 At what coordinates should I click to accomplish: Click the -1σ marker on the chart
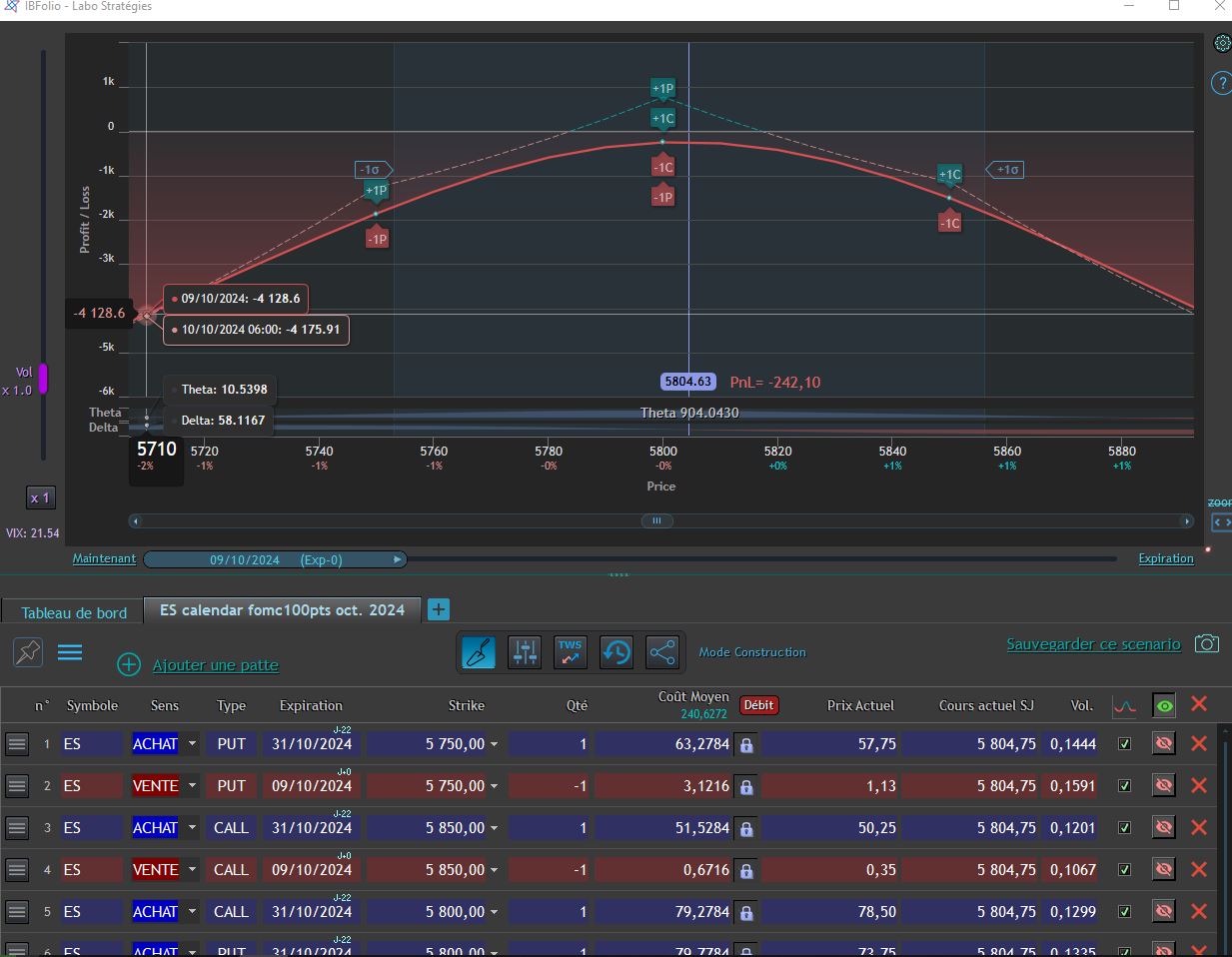click(x=374, y=170)
